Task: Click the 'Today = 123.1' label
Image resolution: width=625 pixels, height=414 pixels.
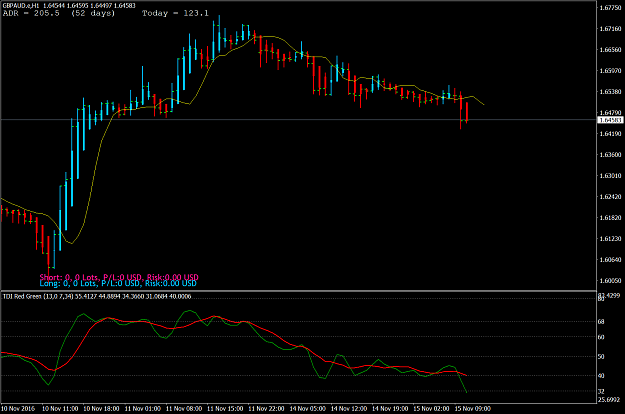Action: tap(175, 13)
